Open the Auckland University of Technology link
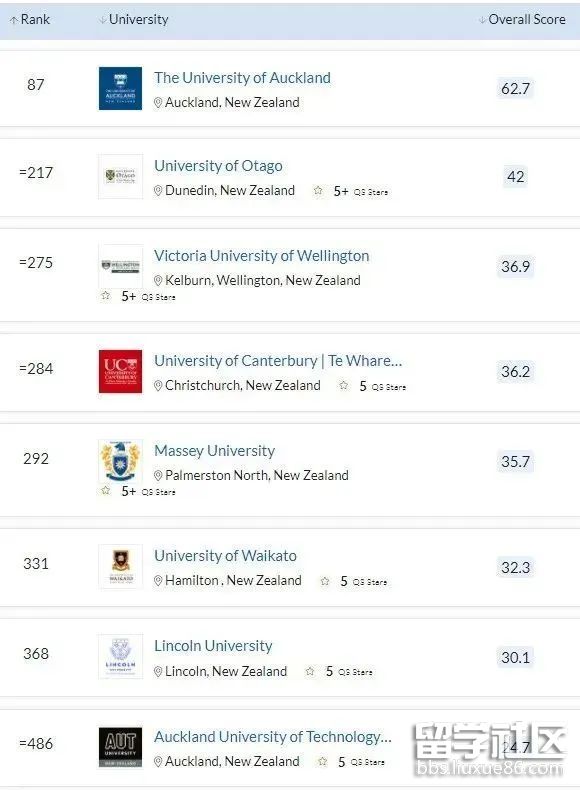Screen dimensions: 580x790 pos(273,737)
